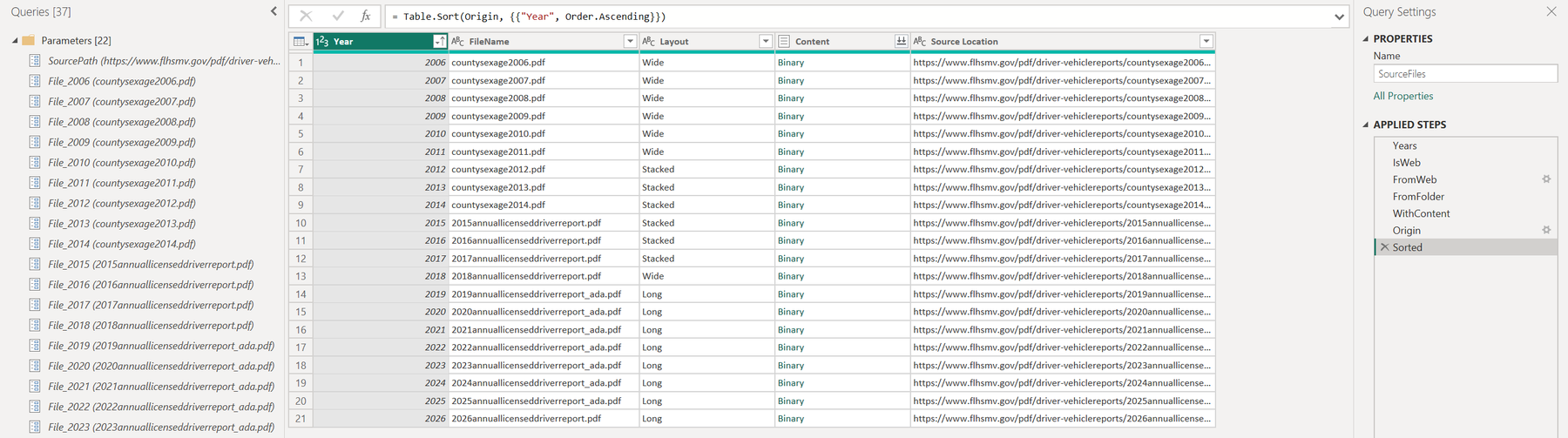Click the 2023annuallicenseddriverreport_ada.pdf file name cell
Viewport: 1568px width, 438px height.
544,366
